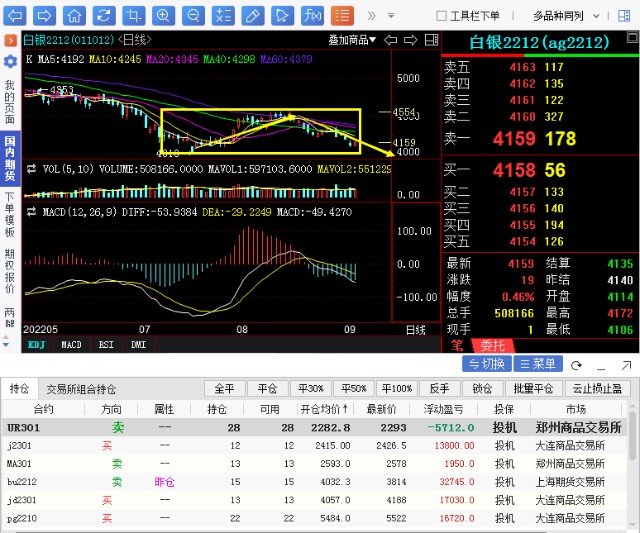
Task: Expand the orange sidebar arrow
Action: [x=10, y=40]
